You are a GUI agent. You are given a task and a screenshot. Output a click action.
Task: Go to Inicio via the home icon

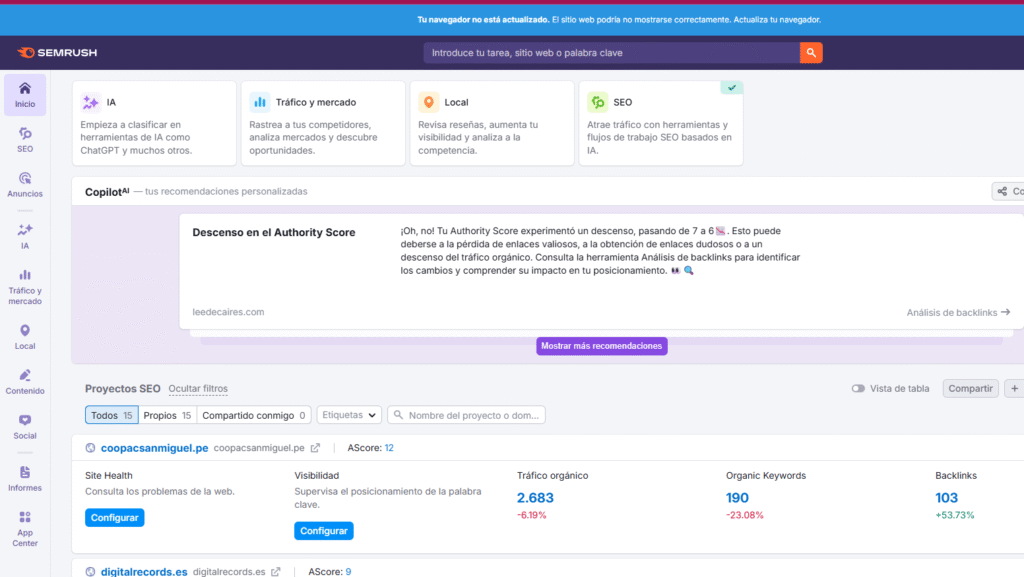coord(25,93)
